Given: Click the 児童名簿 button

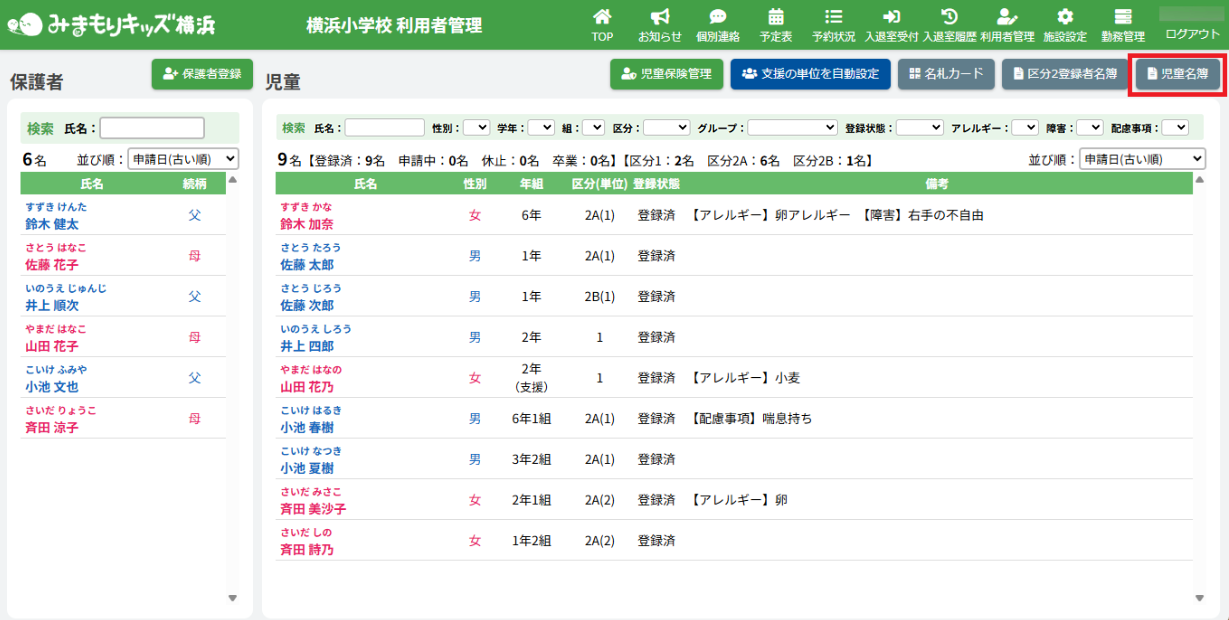Looking at the screenshot, I should (1177, 74).
